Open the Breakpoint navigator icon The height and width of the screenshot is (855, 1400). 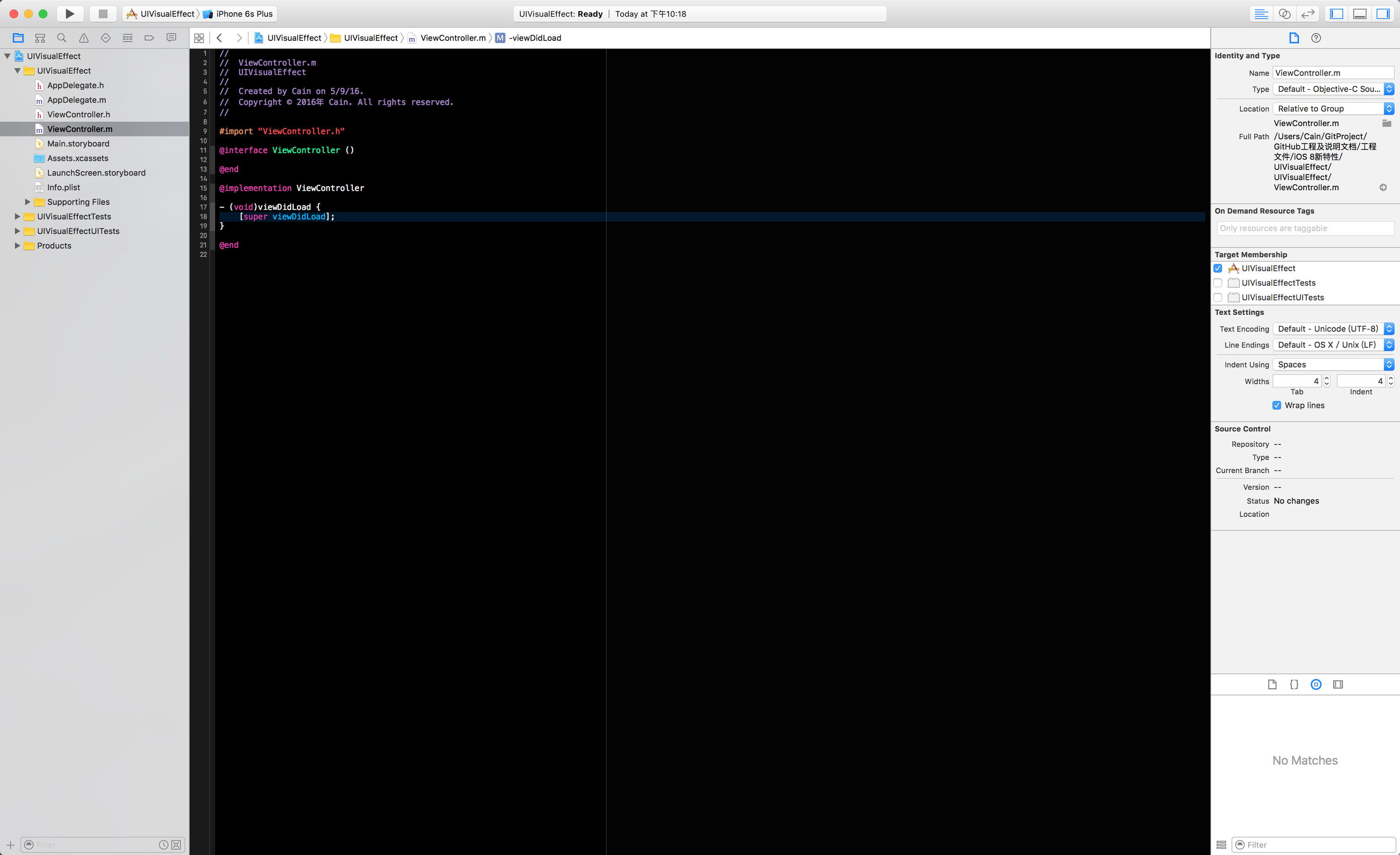[149, 38]
